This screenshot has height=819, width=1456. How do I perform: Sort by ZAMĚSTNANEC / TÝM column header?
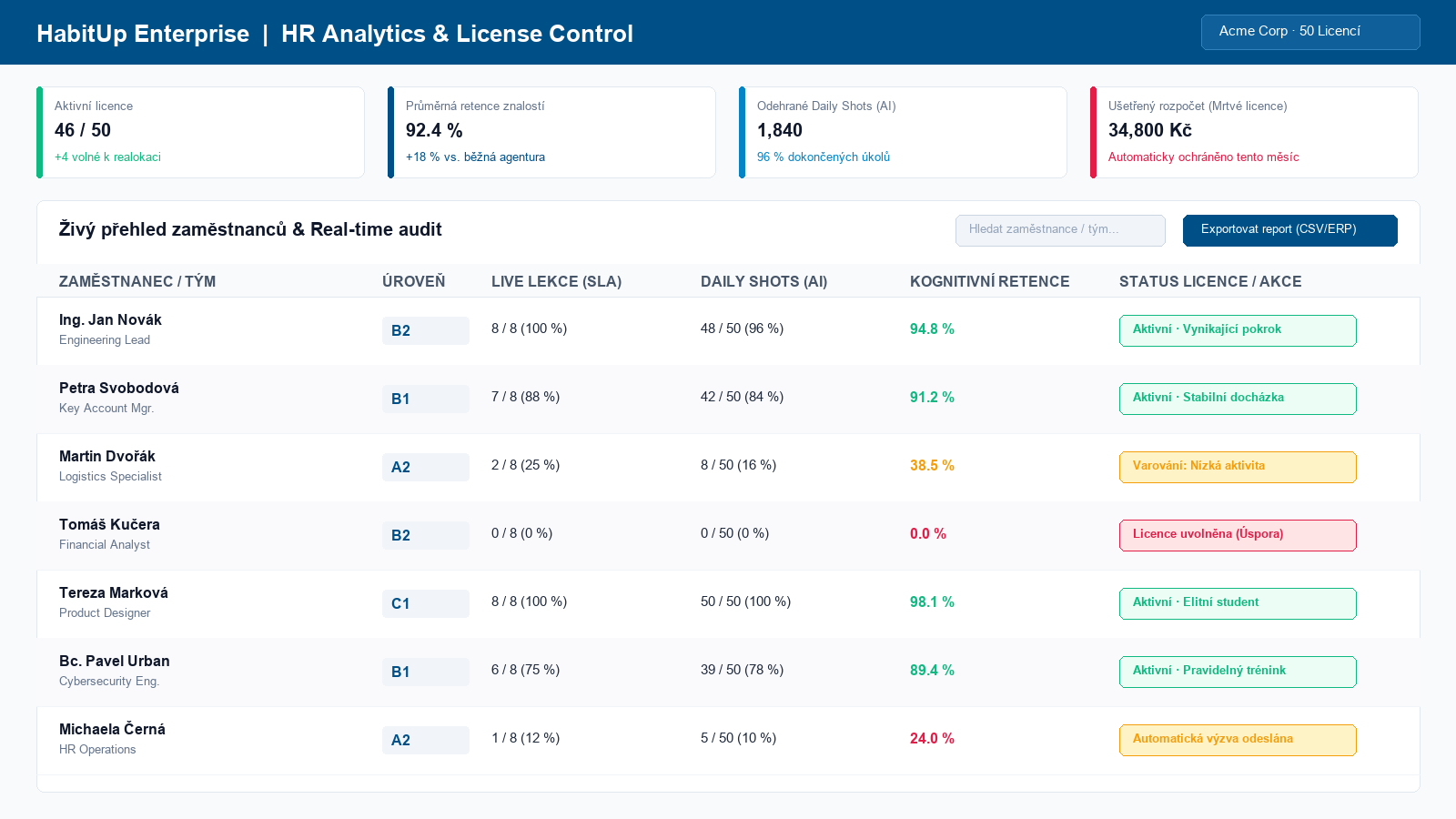click(137, 281)
